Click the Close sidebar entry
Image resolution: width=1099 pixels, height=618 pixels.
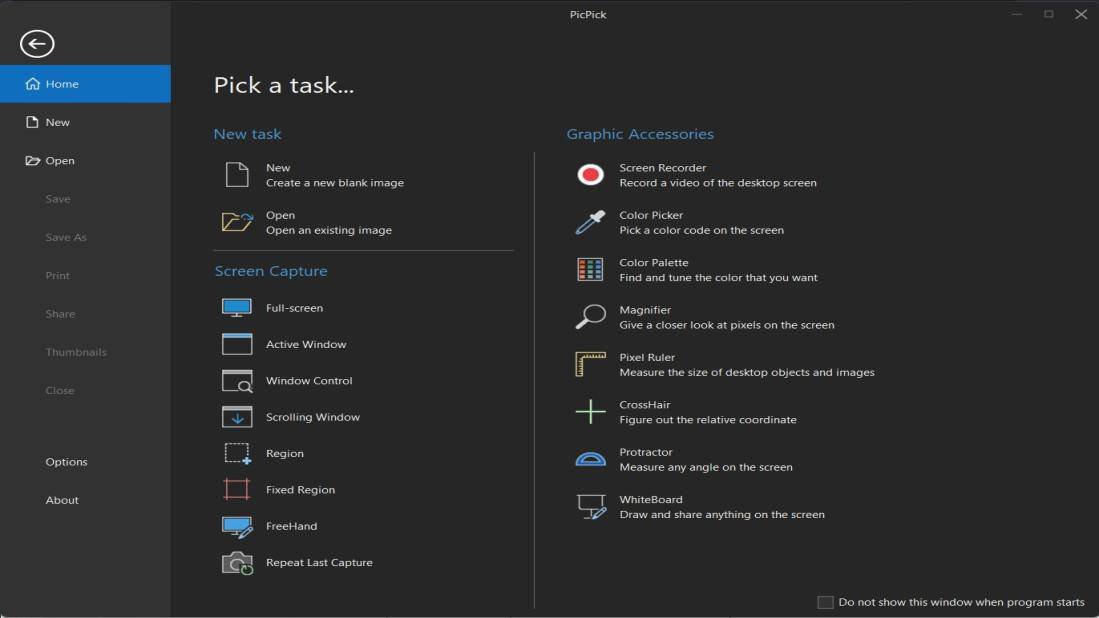[x=60, y=390]
